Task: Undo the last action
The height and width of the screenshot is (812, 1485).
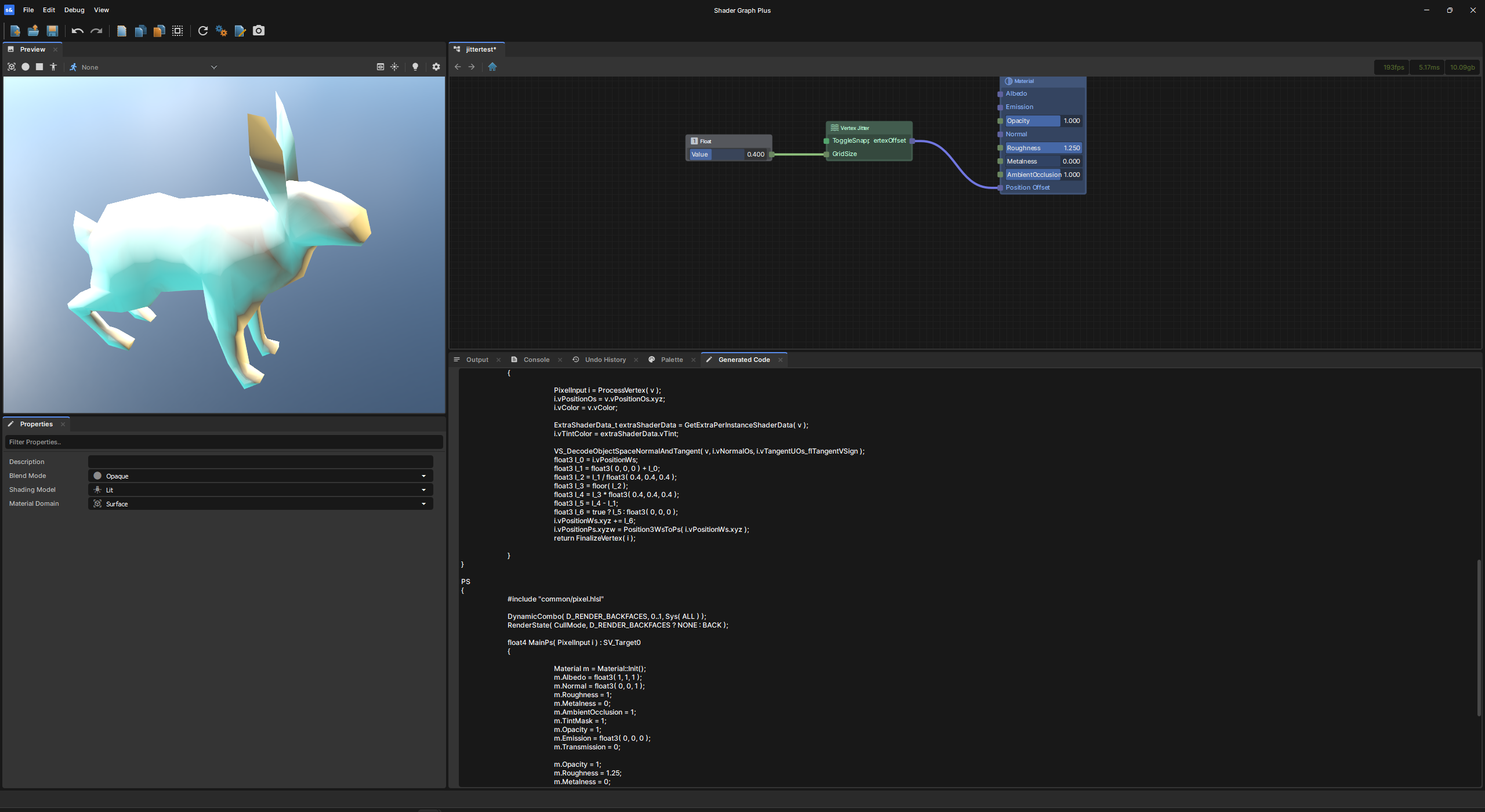Action: (x=78, y=31)
